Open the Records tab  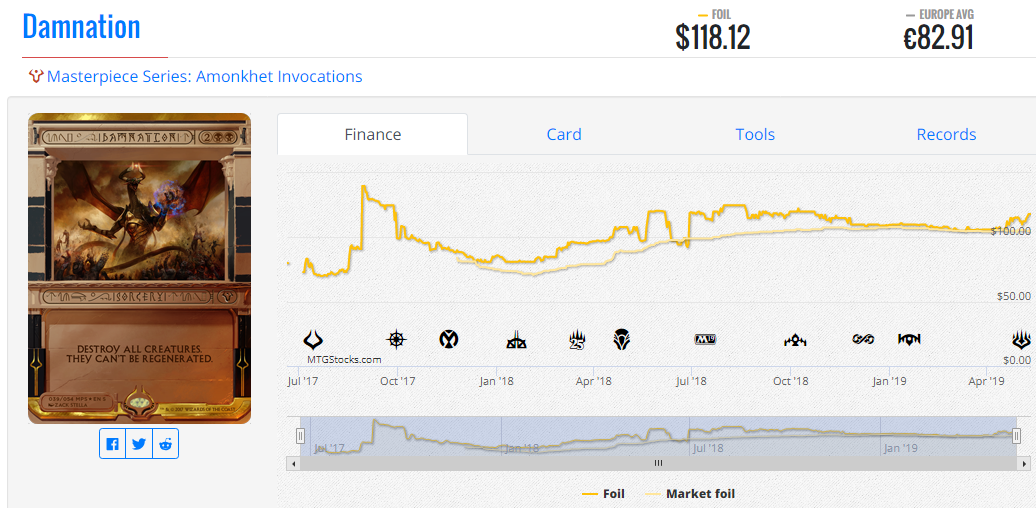point(946,134)
